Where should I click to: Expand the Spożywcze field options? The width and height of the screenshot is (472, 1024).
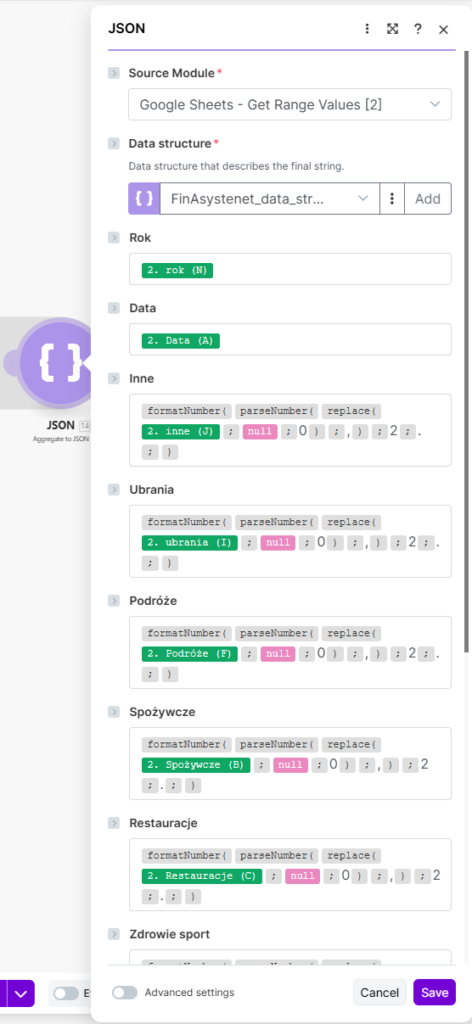coord(114,711)
